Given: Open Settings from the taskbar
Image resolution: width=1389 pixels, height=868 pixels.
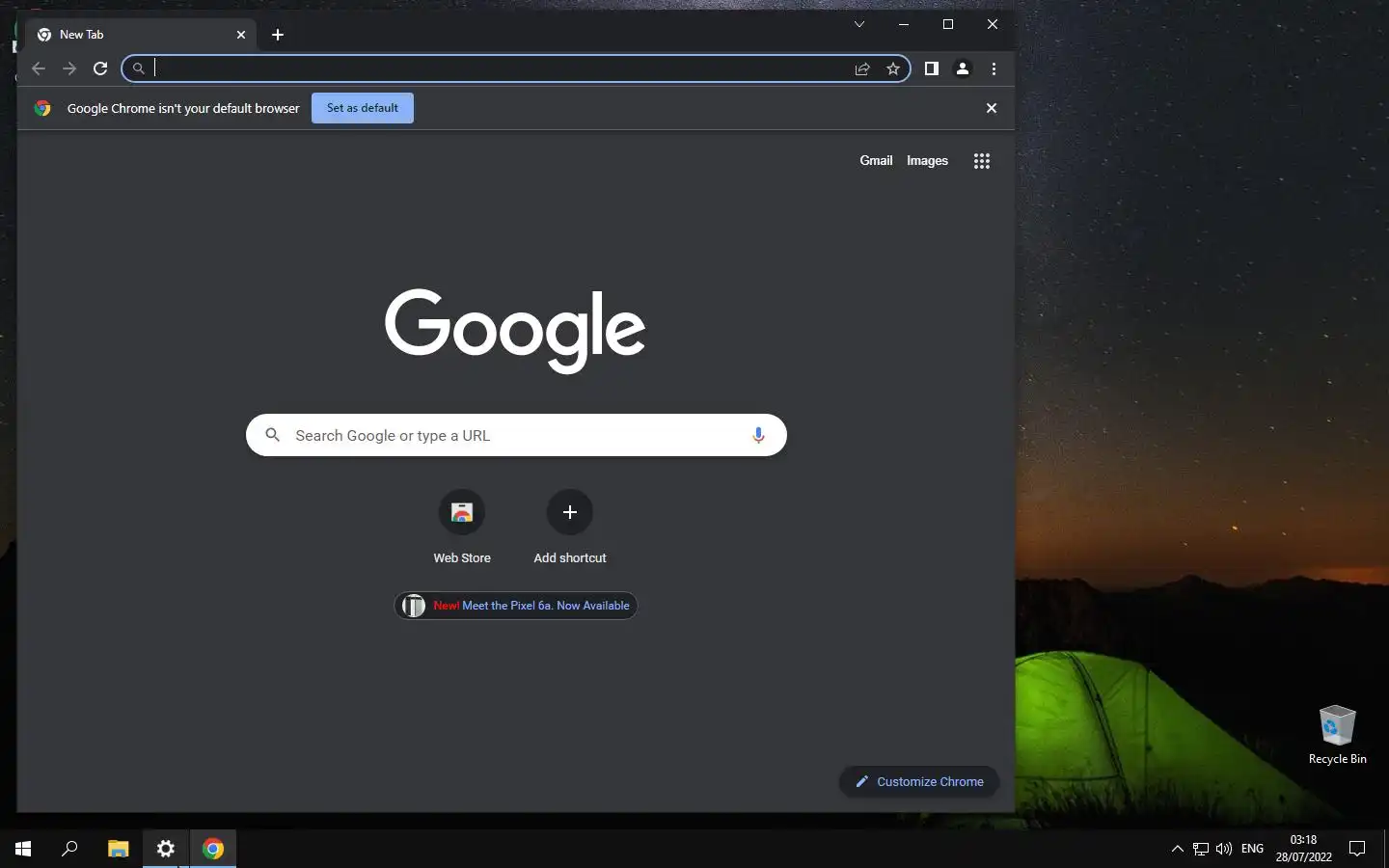Looking at the screenshot, I should [x=166, y=849].
